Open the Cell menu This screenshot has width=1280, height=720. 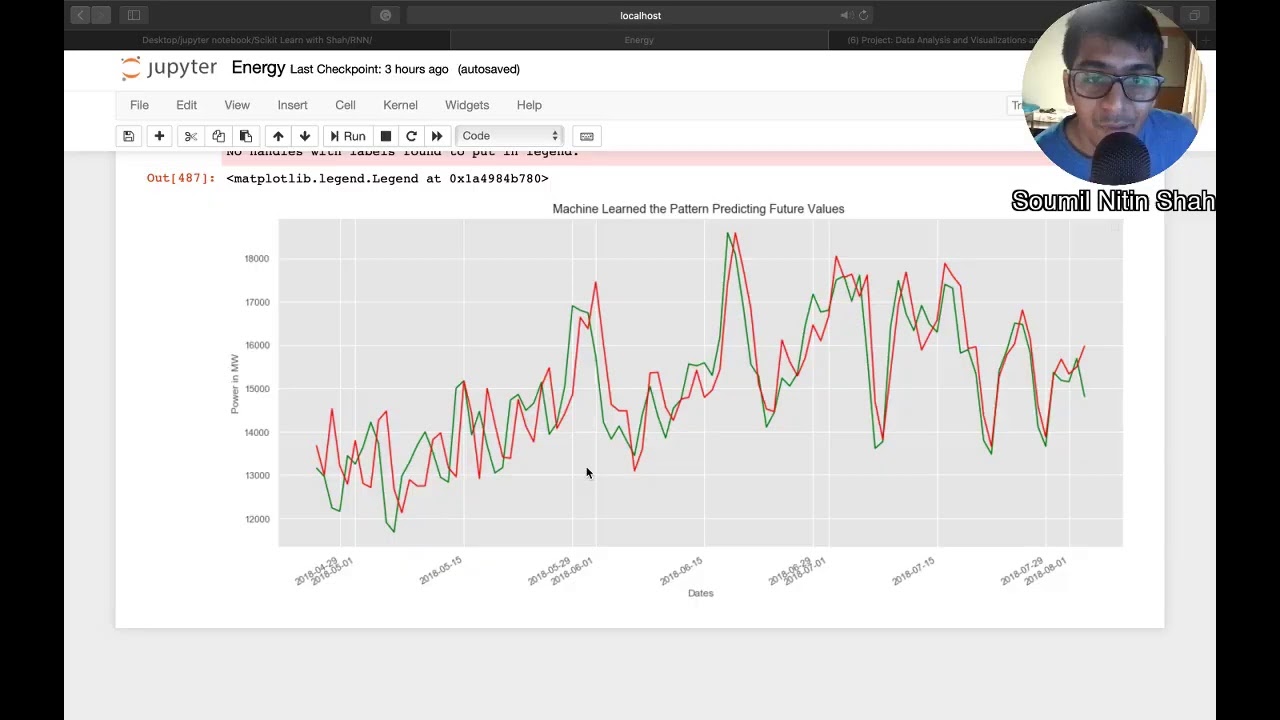pyautogui.click(x=345, y=105)
